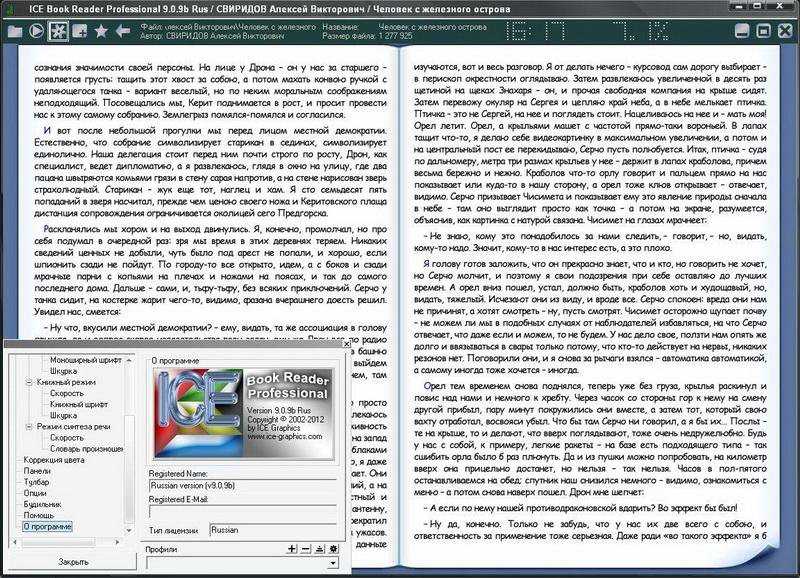The height and width of the screenshot is (578, 800).
Task: Open profile settings gear icon
Action: pyautogui.click(x=334, y=549)
